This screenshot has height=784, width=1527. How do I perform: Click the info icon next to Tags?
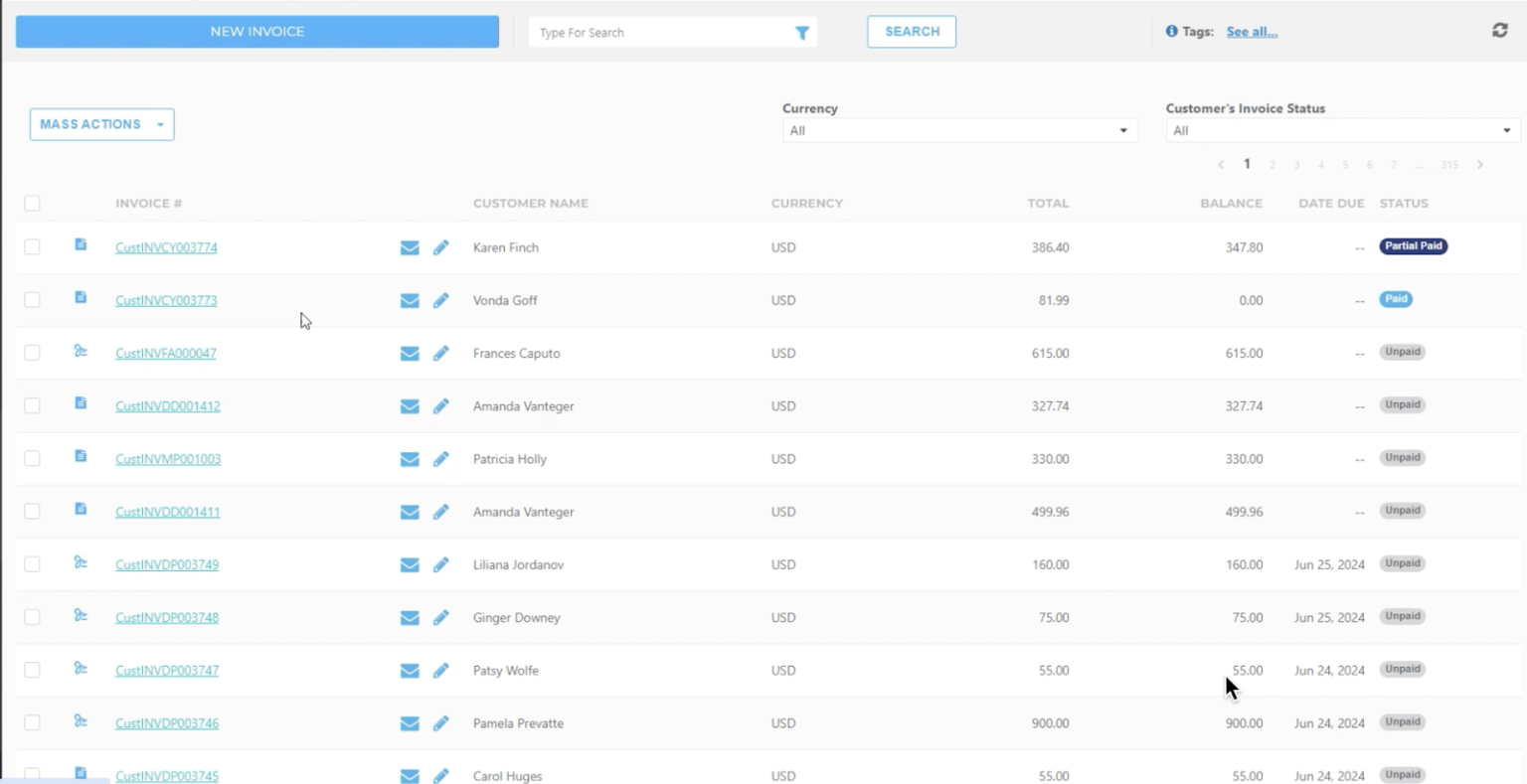tap(1171, 32)
